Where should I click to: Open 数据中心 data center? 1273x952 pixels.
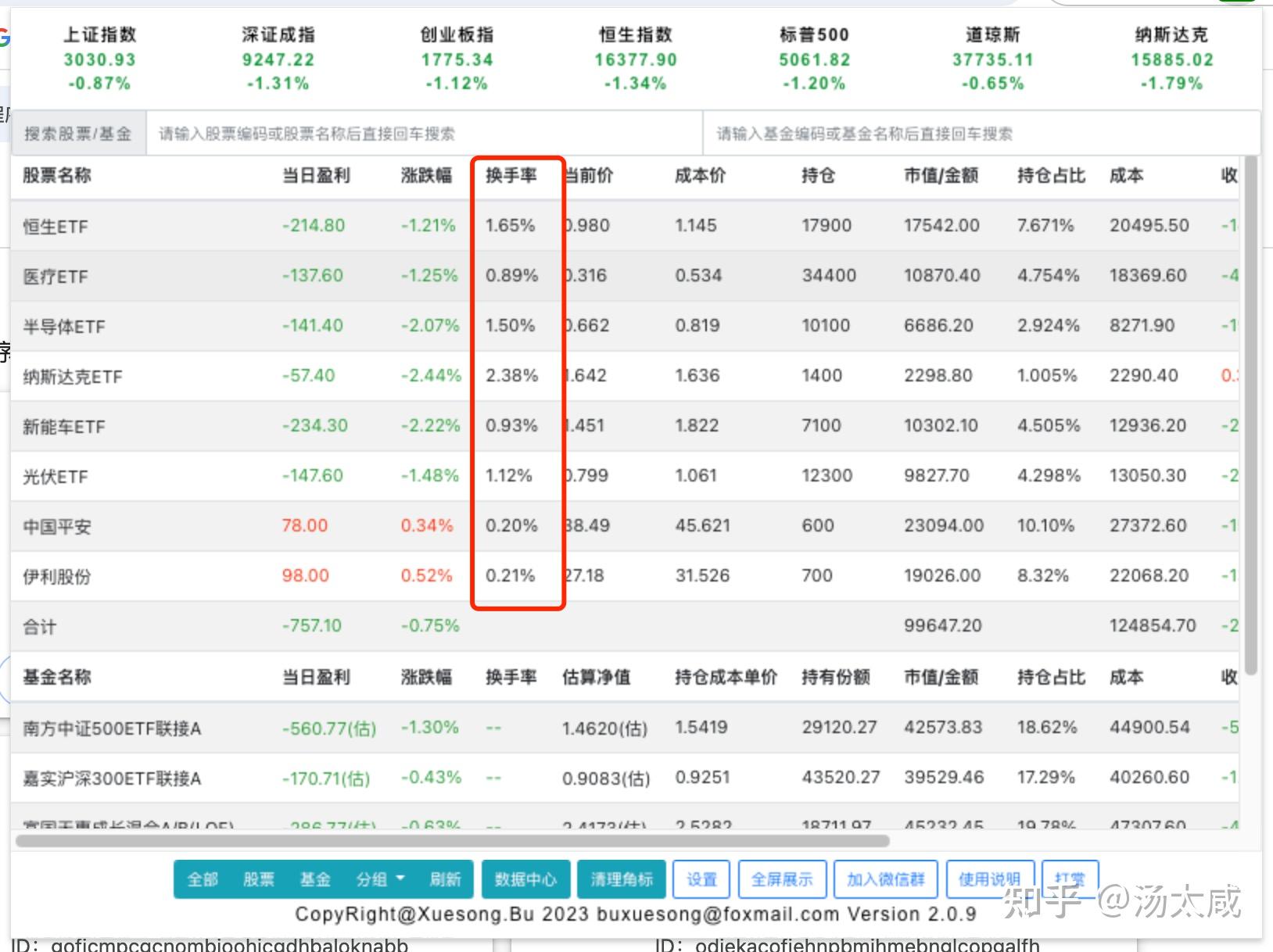pyautogui.click(x=525, y=879)
